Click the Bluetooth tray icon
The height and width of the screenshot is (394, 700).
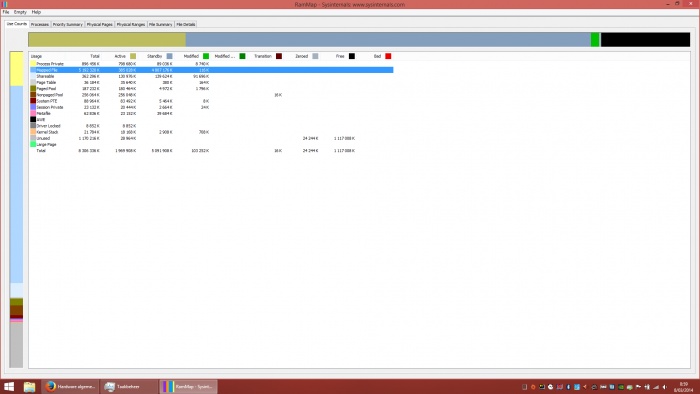[x=568, y=387]
